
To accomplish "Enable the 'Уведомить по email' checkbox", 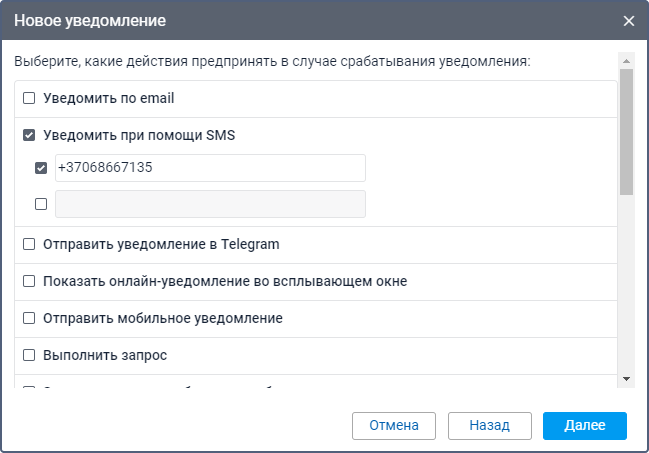I will pos(29,99).
